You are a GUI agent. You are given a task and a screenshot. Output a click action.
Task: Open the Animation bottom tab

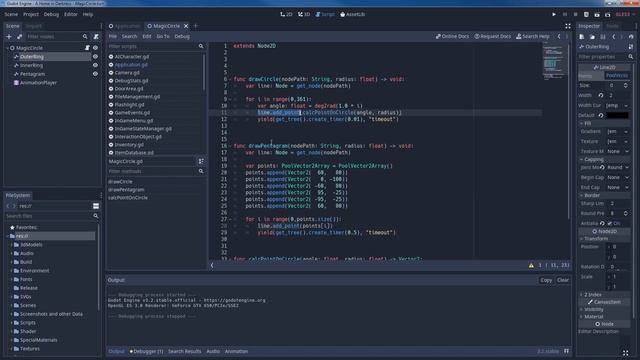coord(236,351)
